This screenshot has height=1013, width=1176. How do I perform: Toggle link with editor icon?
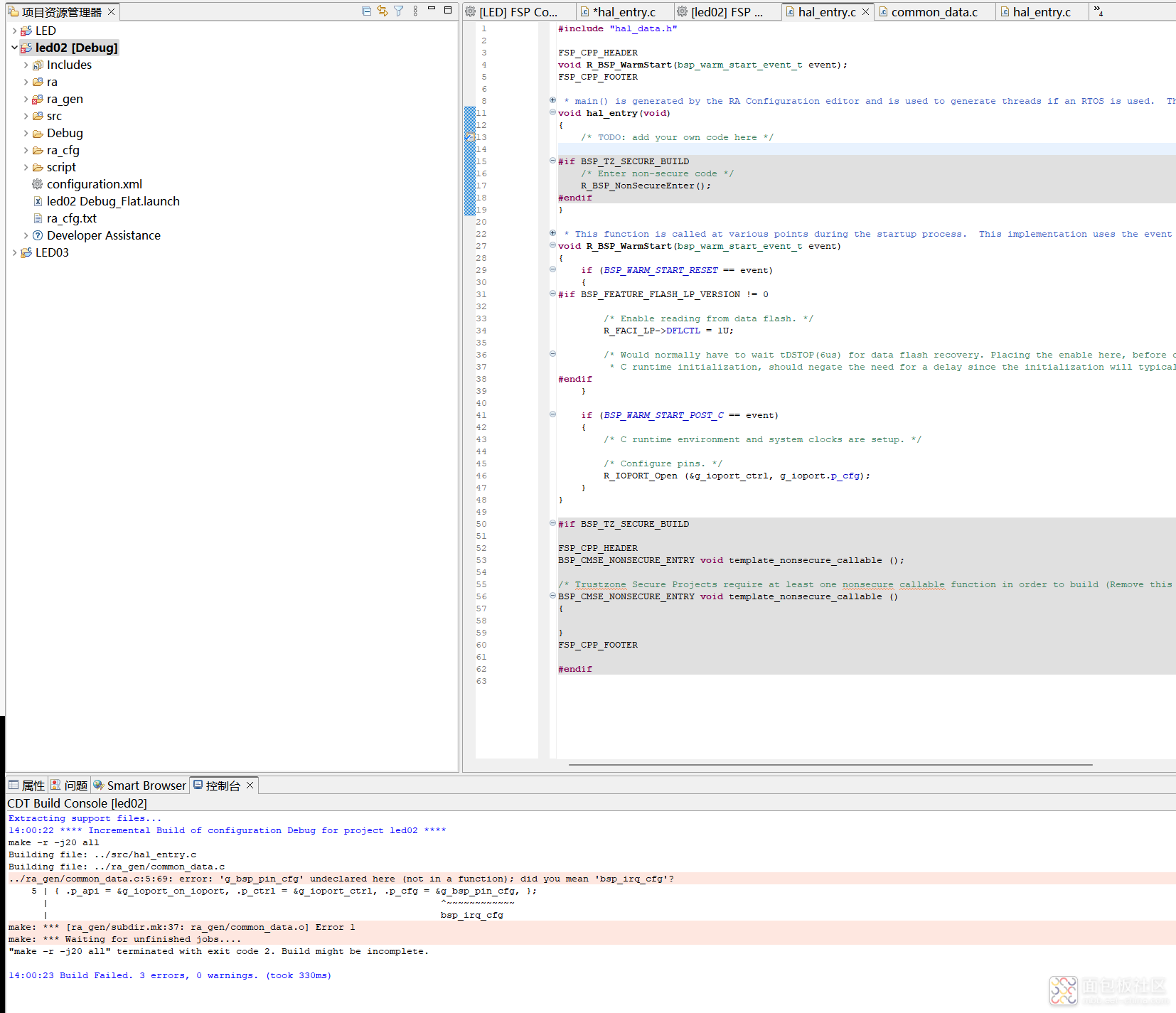point(383,11)
